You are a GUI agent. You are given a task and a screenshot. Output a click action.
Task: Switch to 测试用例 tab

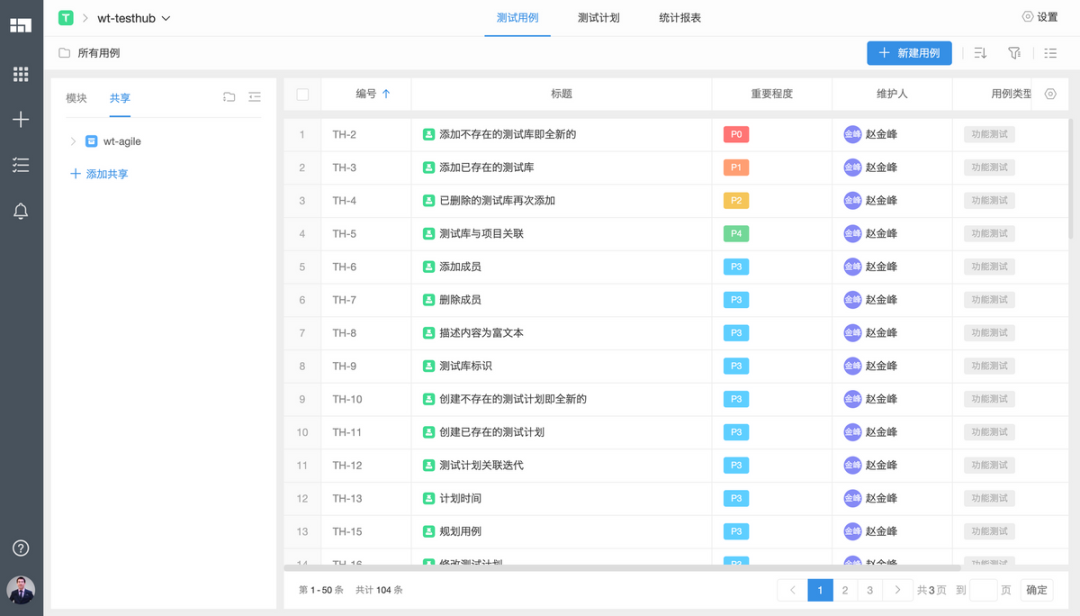[x=517, y=18]
